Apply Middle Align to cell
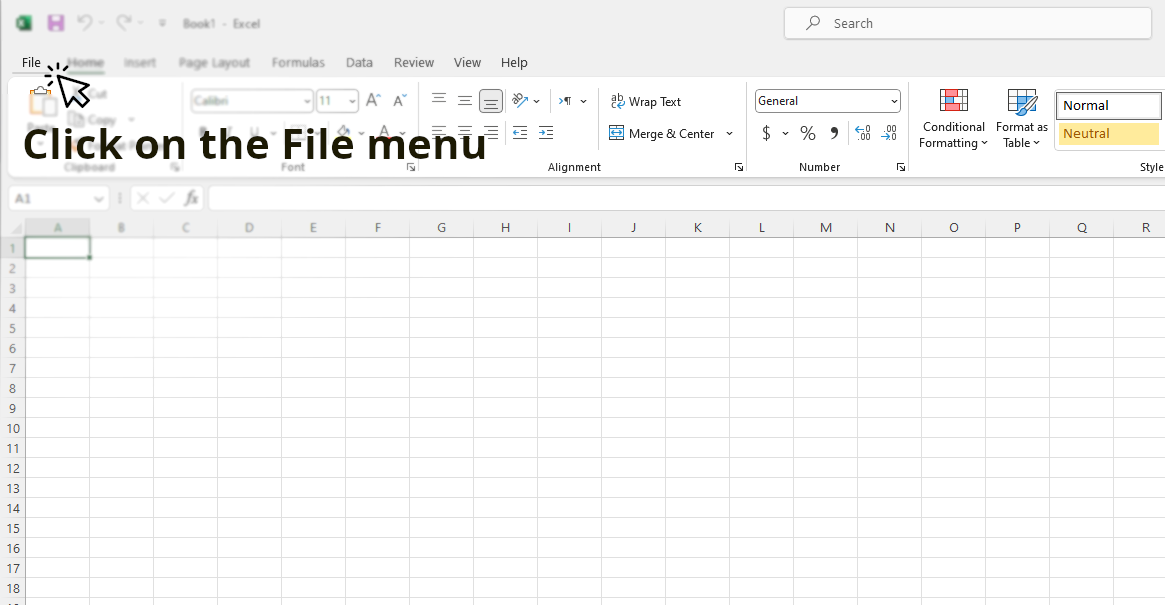The width and height of the screenshot is (1167, 606). (464, 101)
